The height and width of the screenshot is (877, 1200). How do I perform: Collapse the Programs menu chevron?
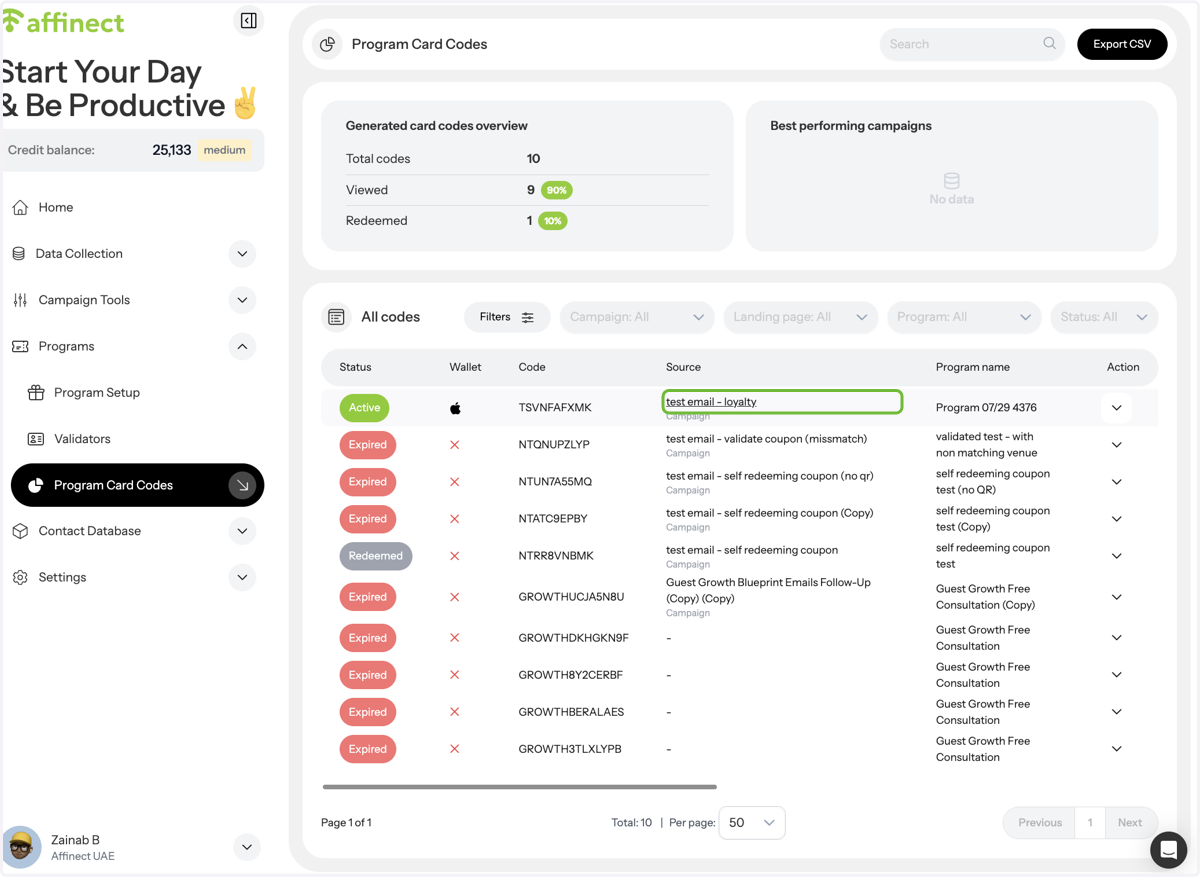tap(242, 346)
